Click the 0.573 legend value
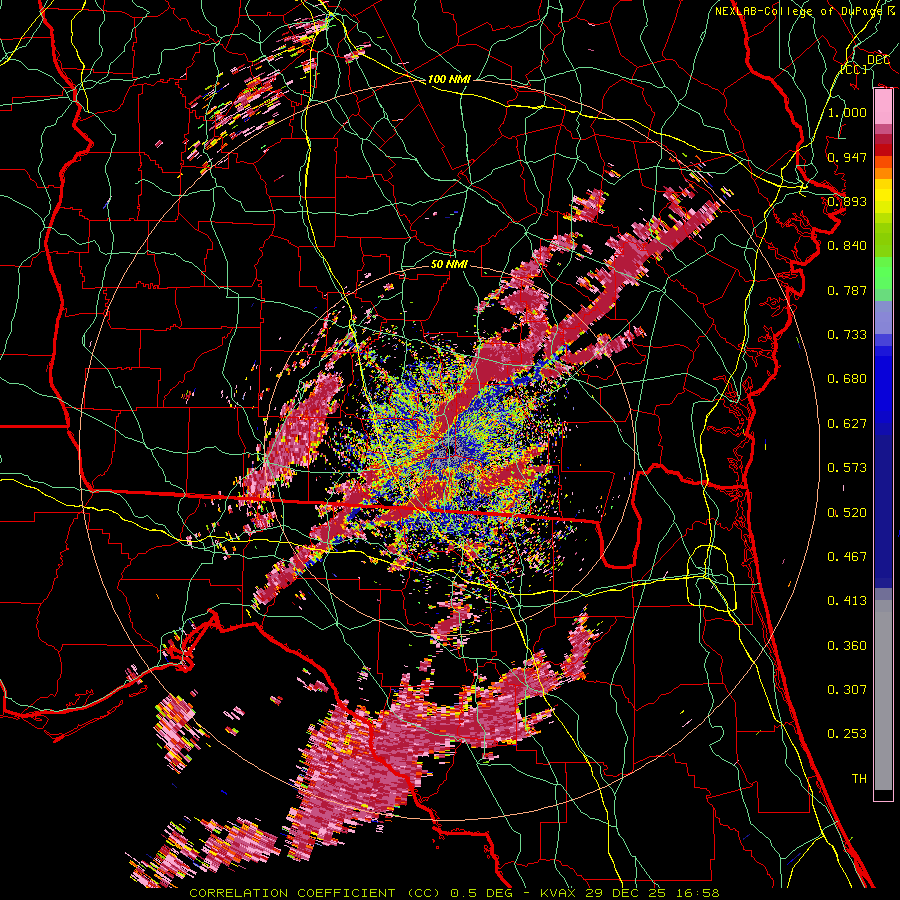Screen dimensions: 900x900 pos(847,468)
